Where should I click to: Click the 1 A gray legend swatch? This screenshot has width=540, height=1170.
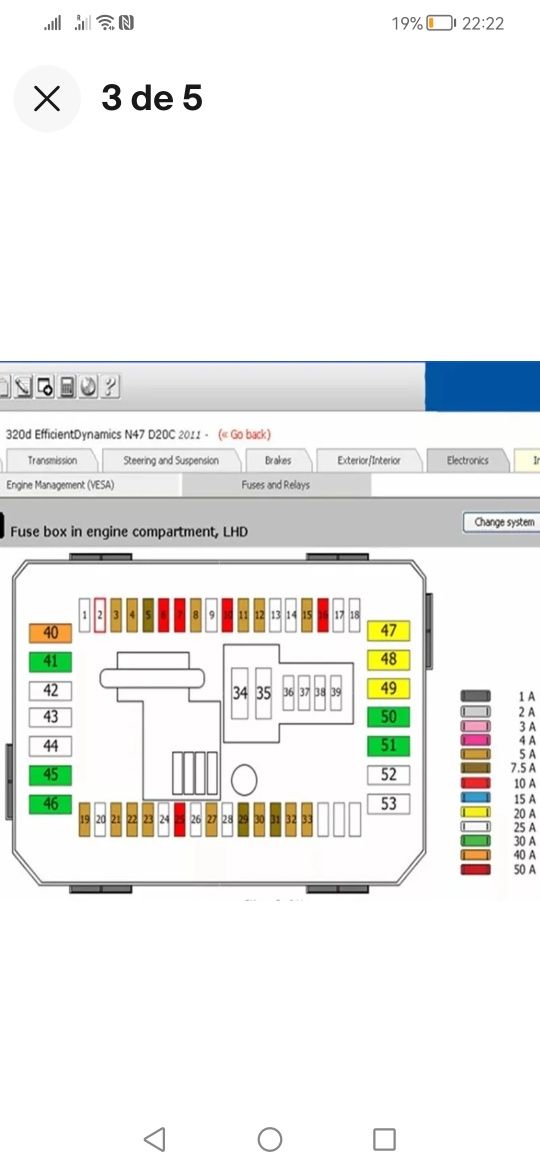coord(476,696)
